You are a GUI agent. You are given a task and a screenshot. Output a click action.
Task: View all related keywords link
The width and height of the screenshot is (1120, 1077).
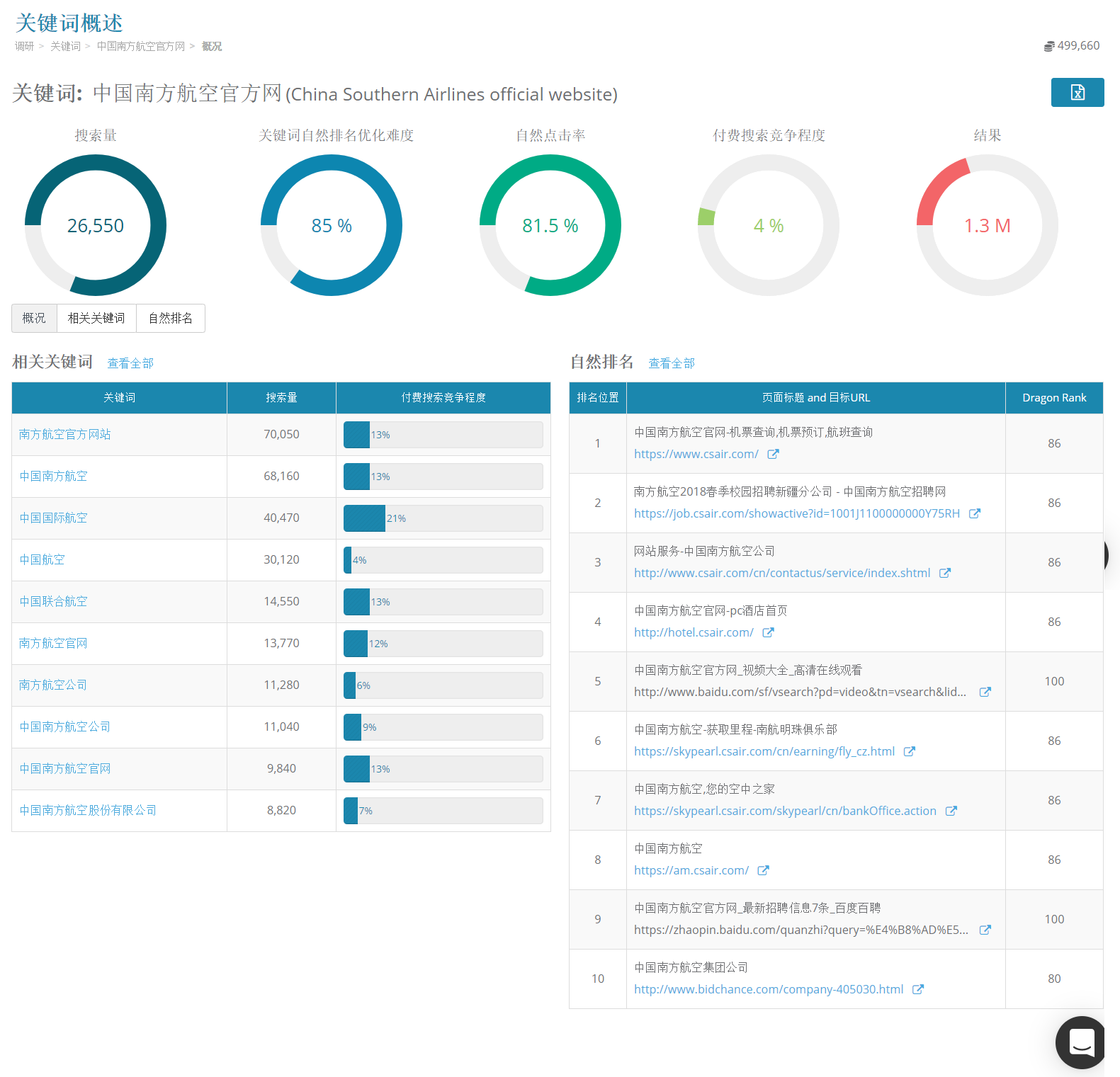point(130,363)
